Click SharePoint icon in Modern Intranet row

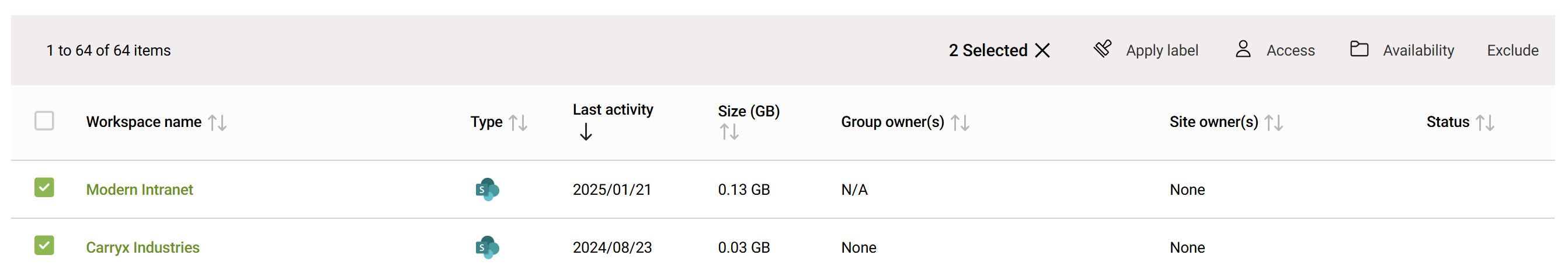pos(487,190)
